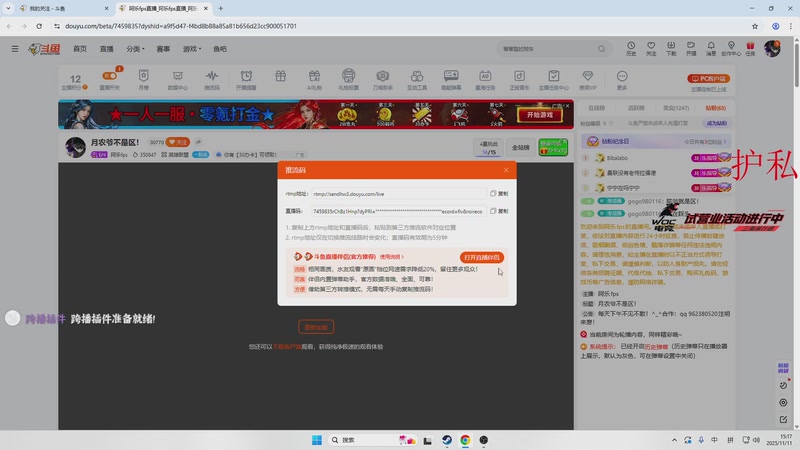This screenshot has width=800, height=450.
Task: Open the 主播任务中心 clipboard icon
Action: (x=554, y=80)
